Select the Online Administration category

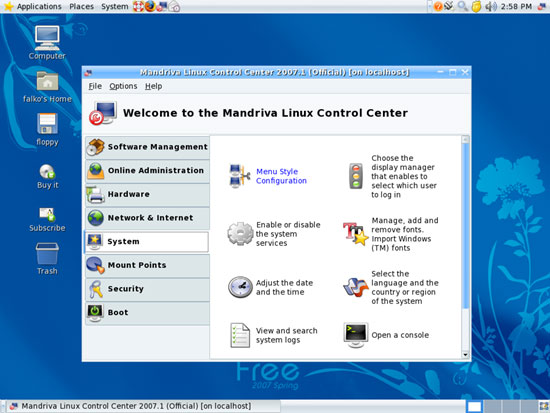click(148, 171)
